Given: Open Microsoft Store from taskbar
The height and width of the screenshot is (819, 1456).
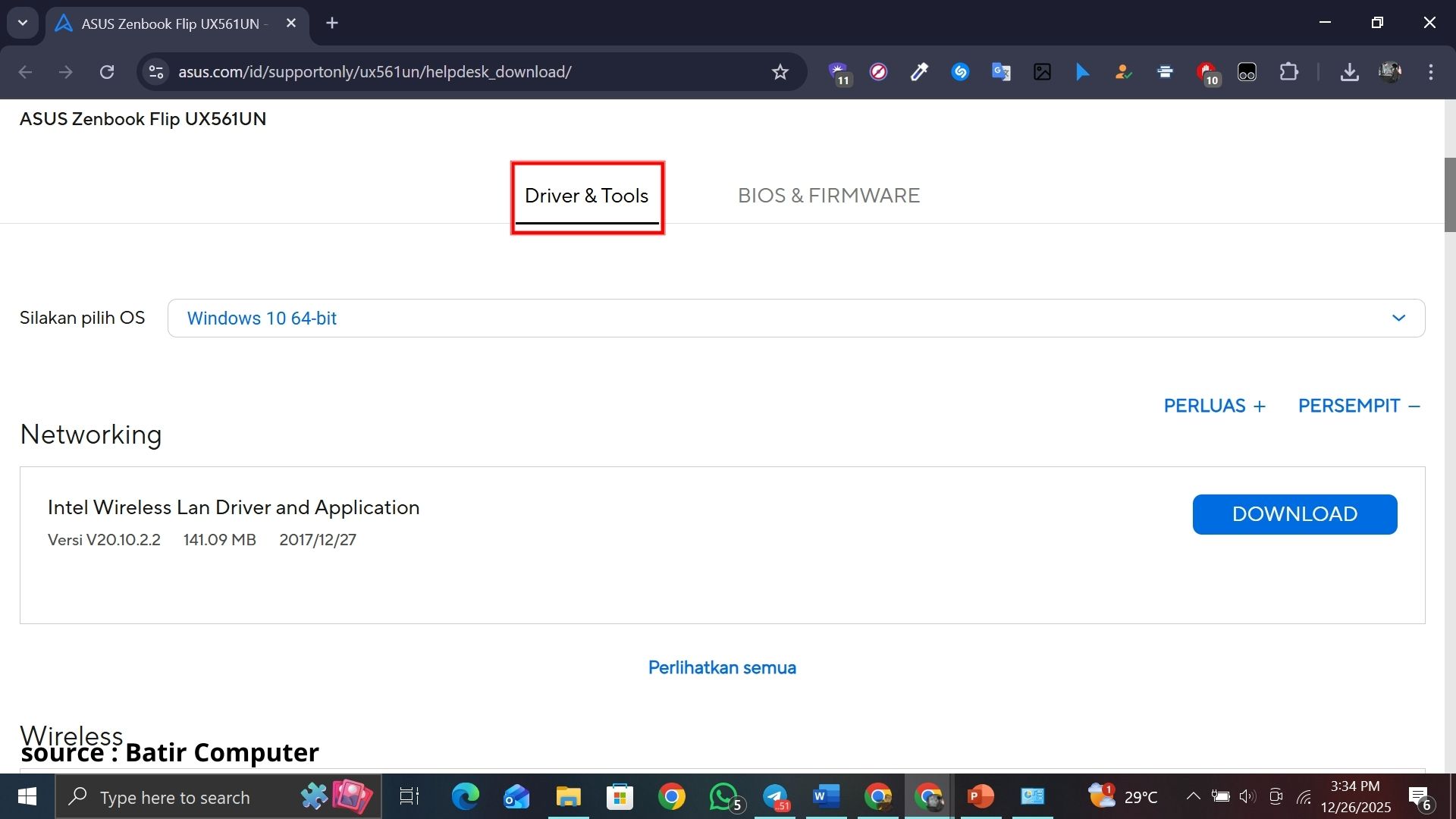Looking at the screenshot, I should point(620,797).
